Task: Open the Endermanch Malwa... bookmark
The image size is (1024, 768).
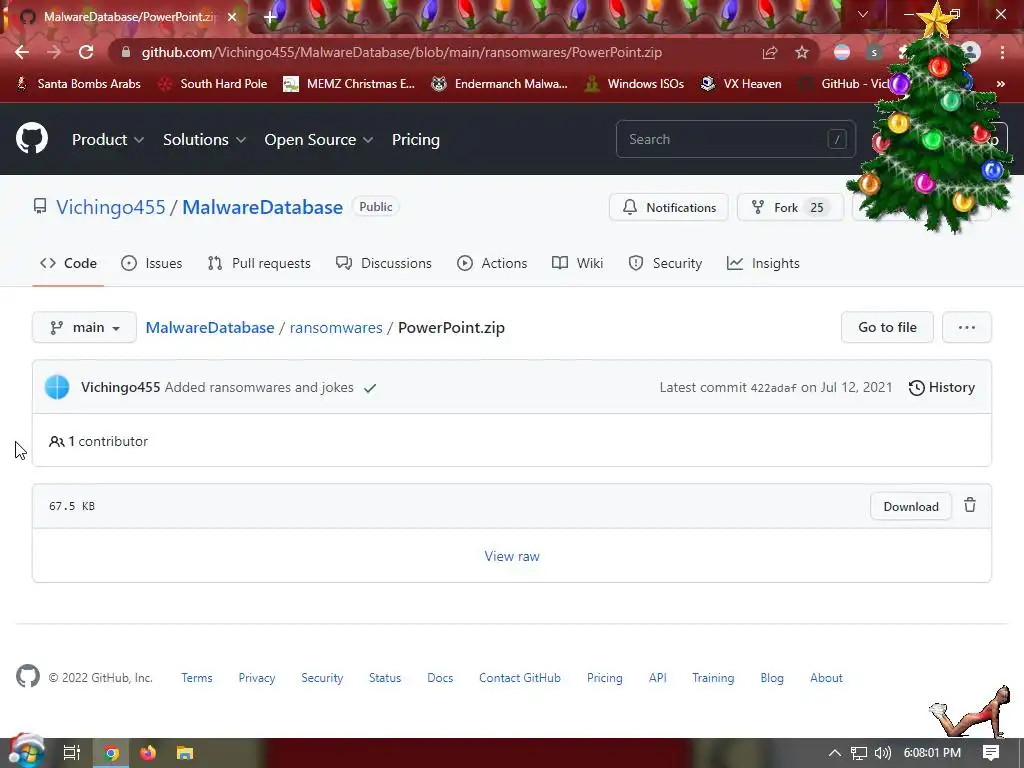Action: (500, 84)
